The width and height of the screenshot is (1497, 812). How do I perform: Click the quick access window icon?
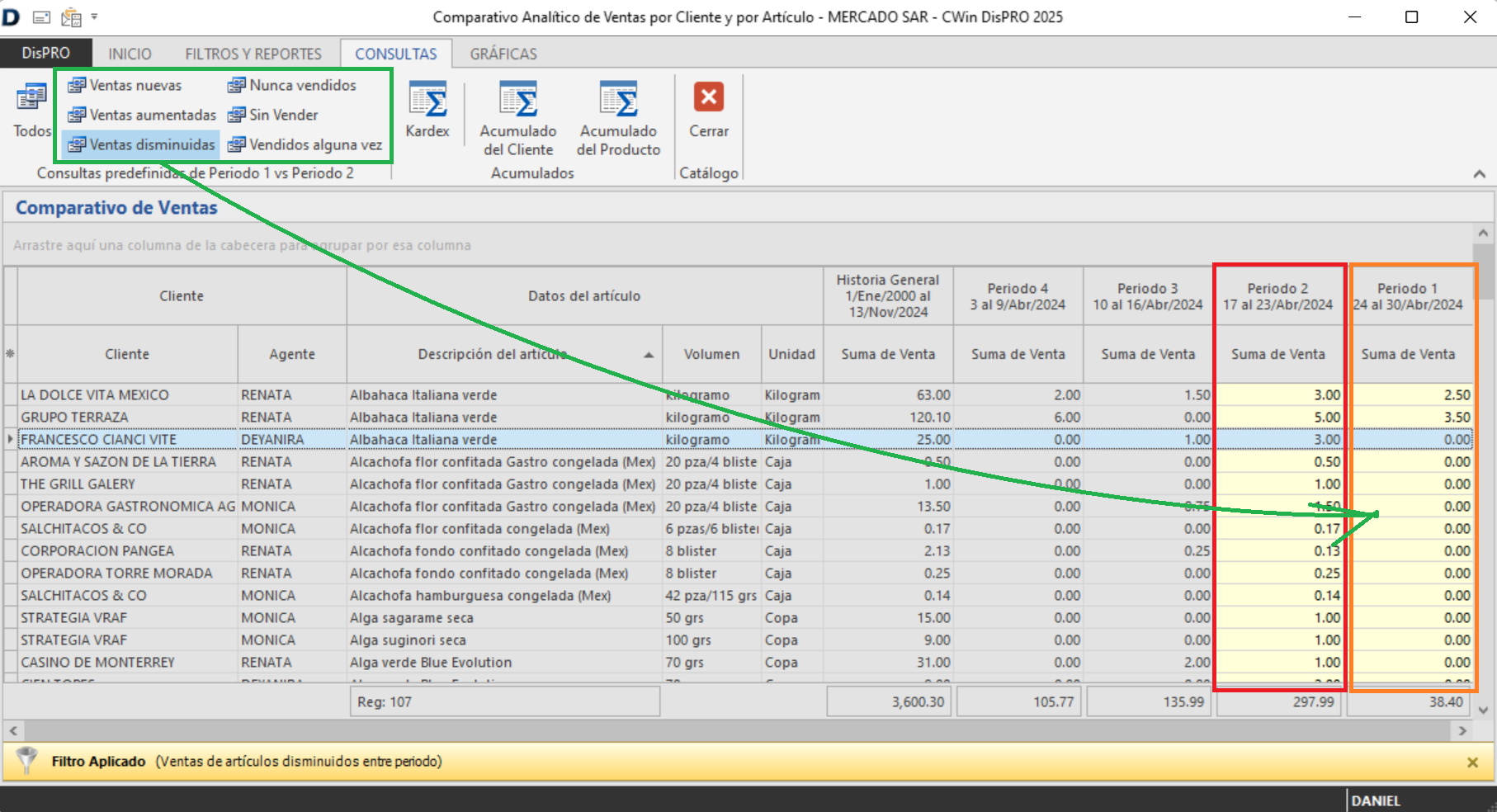pos(42,17)
